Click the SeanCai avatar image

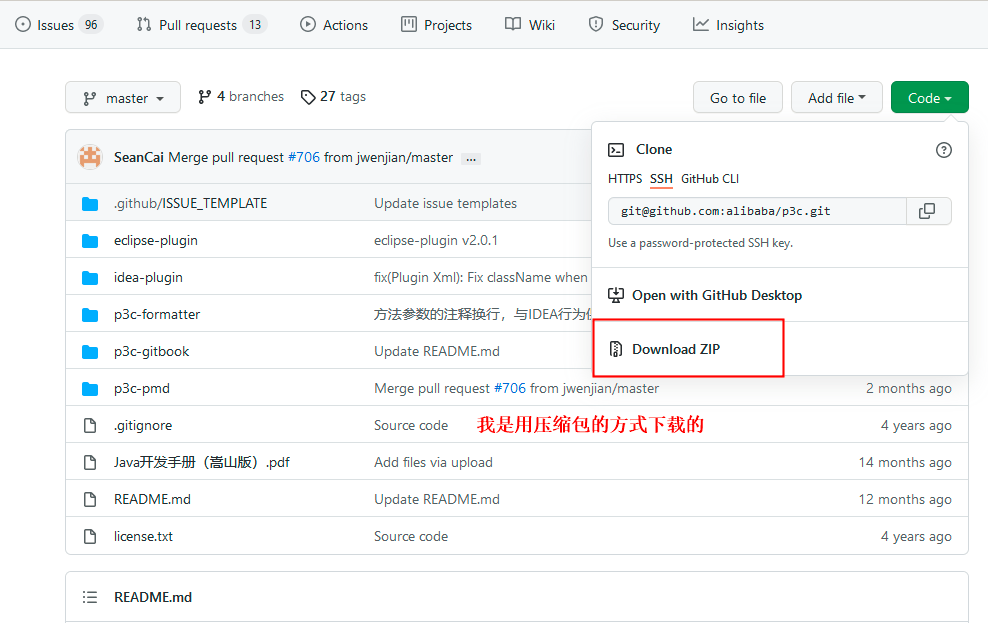coord(89,157)
